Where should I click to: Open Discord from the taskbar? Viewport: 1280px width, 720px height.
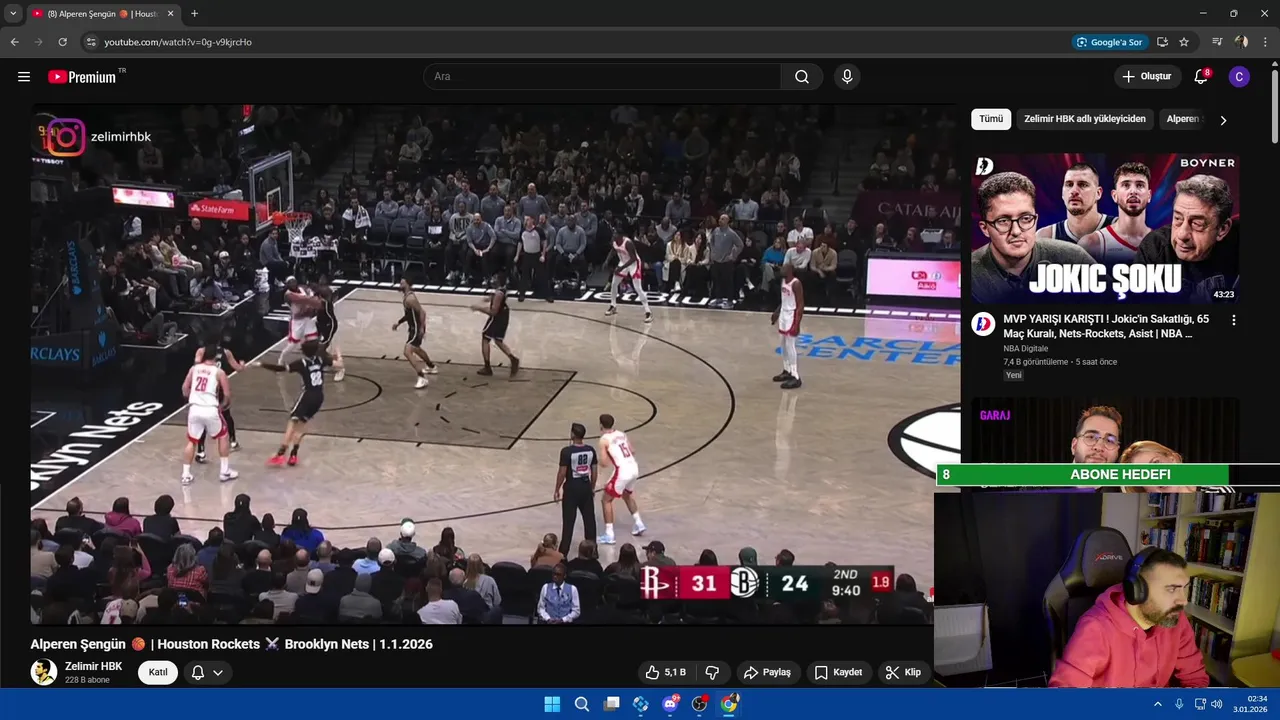670,704
